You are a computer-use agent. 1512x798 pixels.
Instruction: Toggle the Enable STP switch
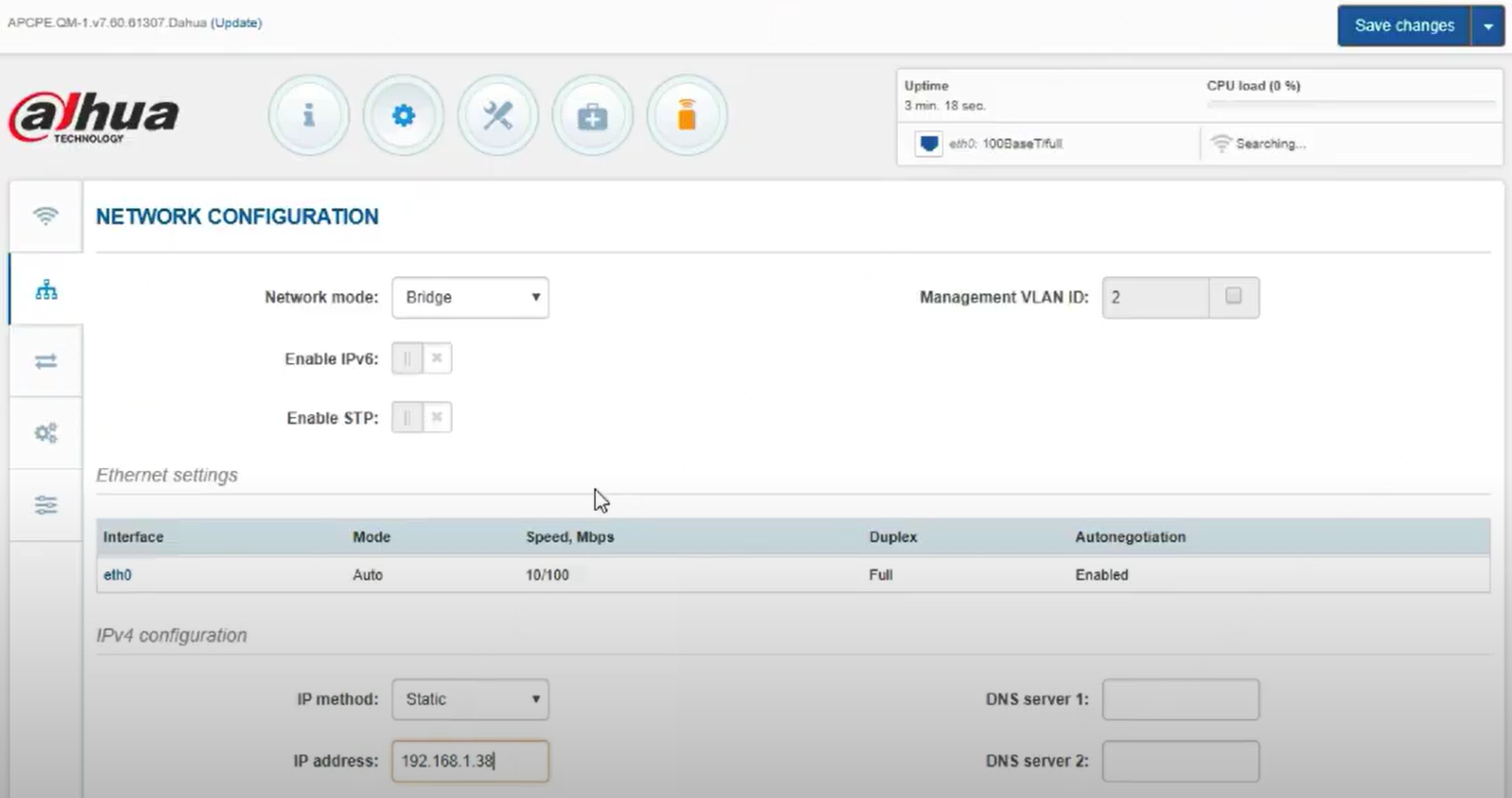[x=422, y=417]
